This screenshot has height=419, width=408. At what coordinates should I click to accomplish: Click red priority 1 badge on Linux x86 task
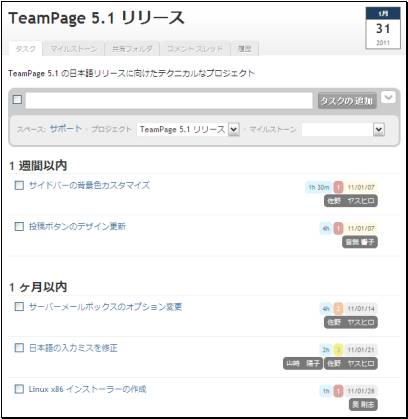click(338, 391)
